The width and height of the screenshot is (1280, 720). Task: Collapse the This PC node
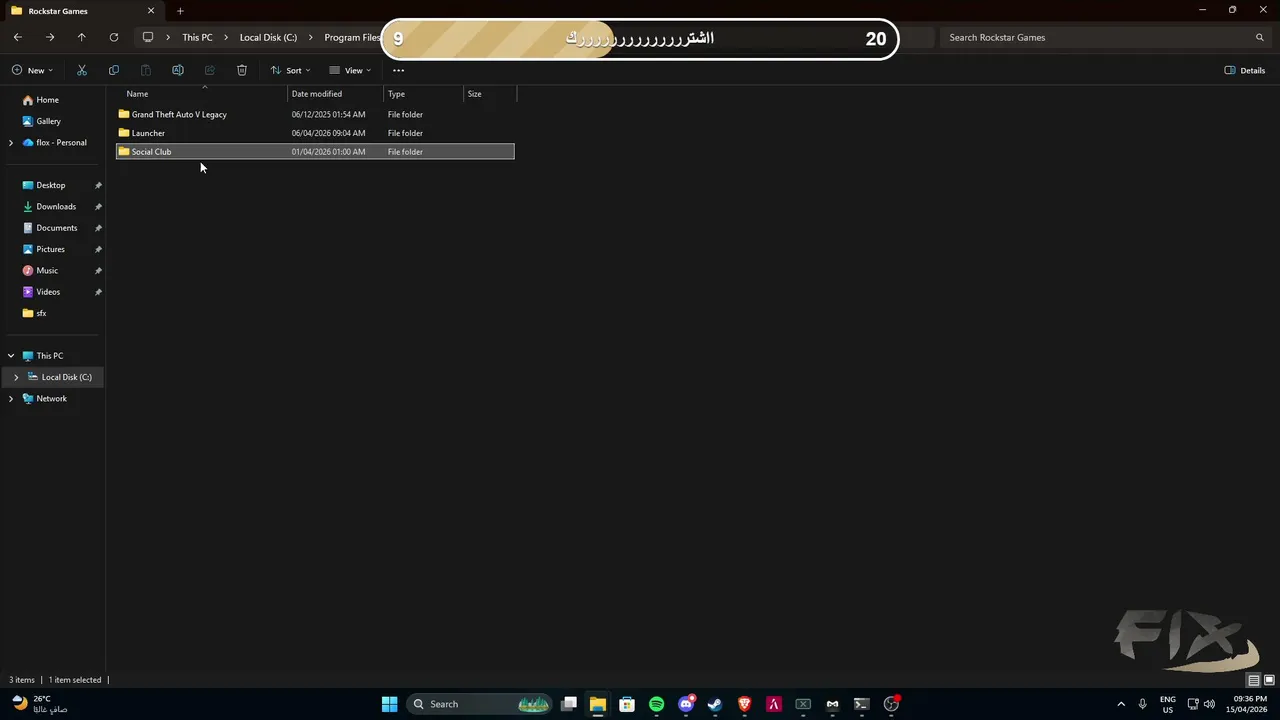click(x=11, y=356)
